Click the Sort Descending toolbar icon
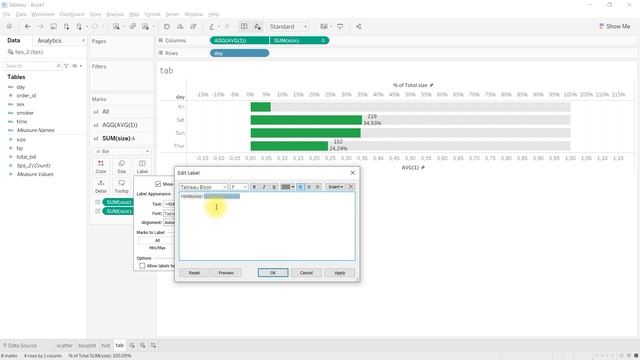 (x=193, y=27)
